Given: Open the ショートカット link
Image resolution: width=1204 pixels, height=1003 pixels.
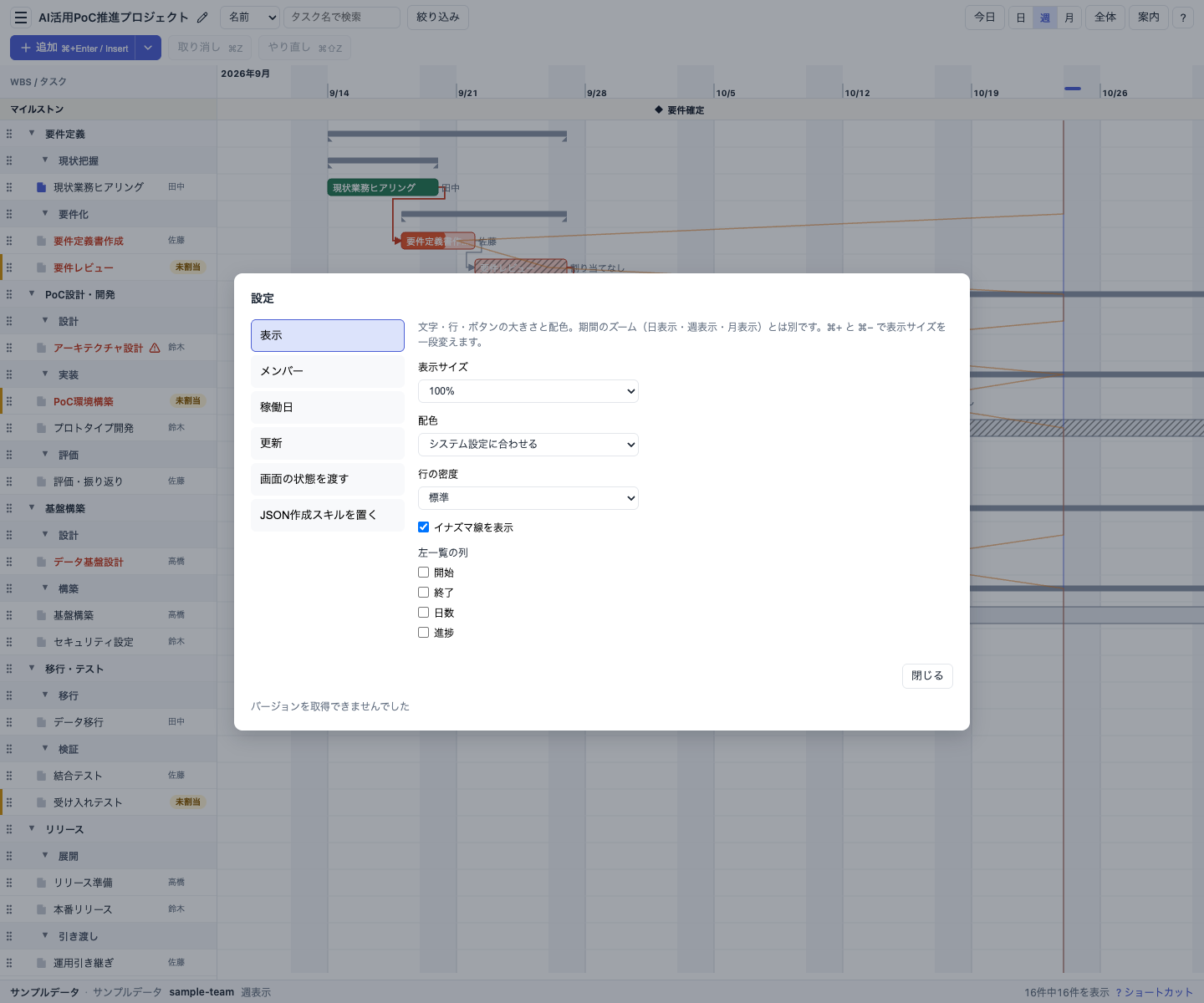Looking at the screenshot, I should [1154, 992].
